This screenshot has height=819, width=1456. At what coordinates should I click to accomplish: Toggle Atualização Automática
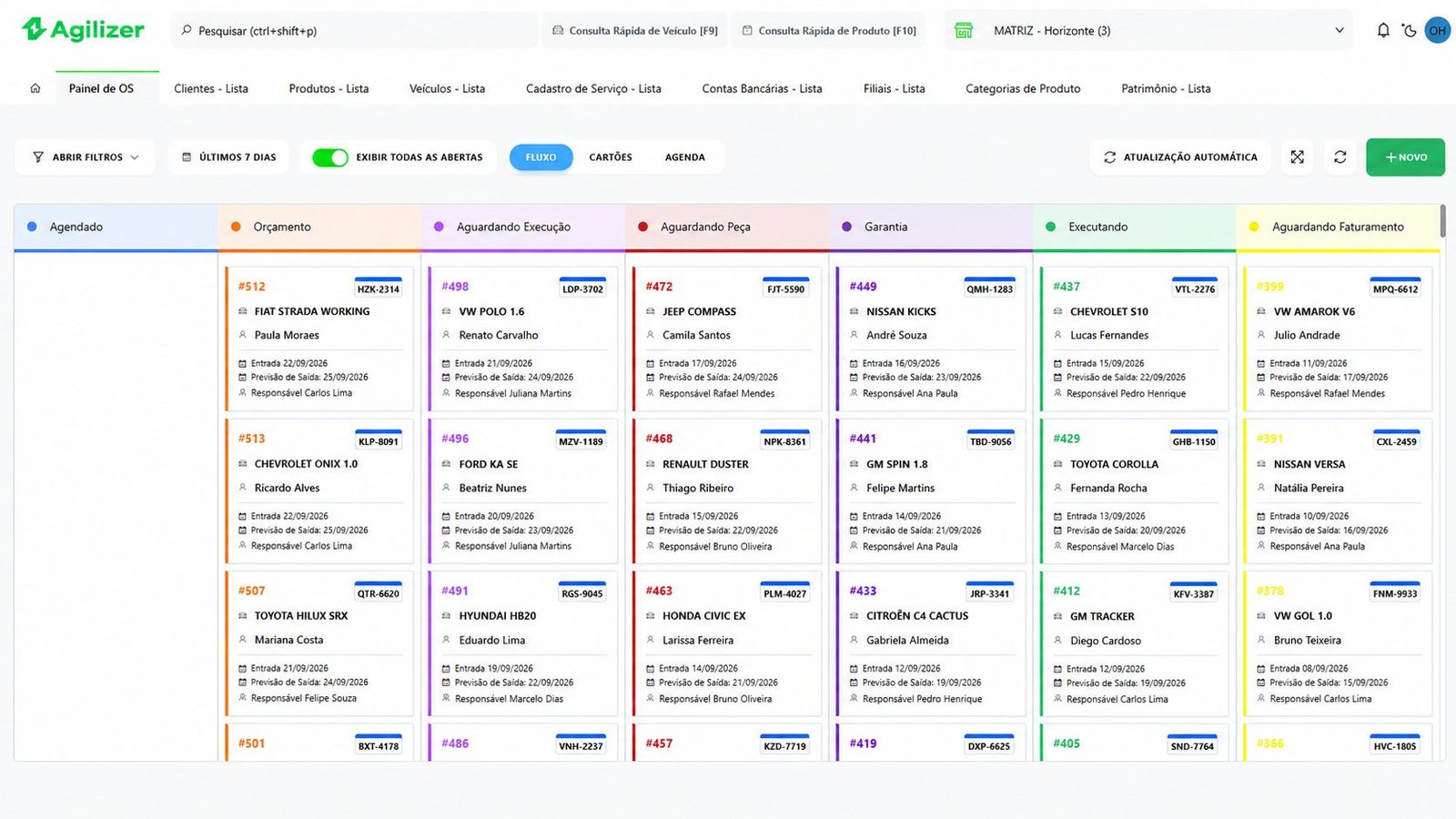click(x=1180, y=157)
